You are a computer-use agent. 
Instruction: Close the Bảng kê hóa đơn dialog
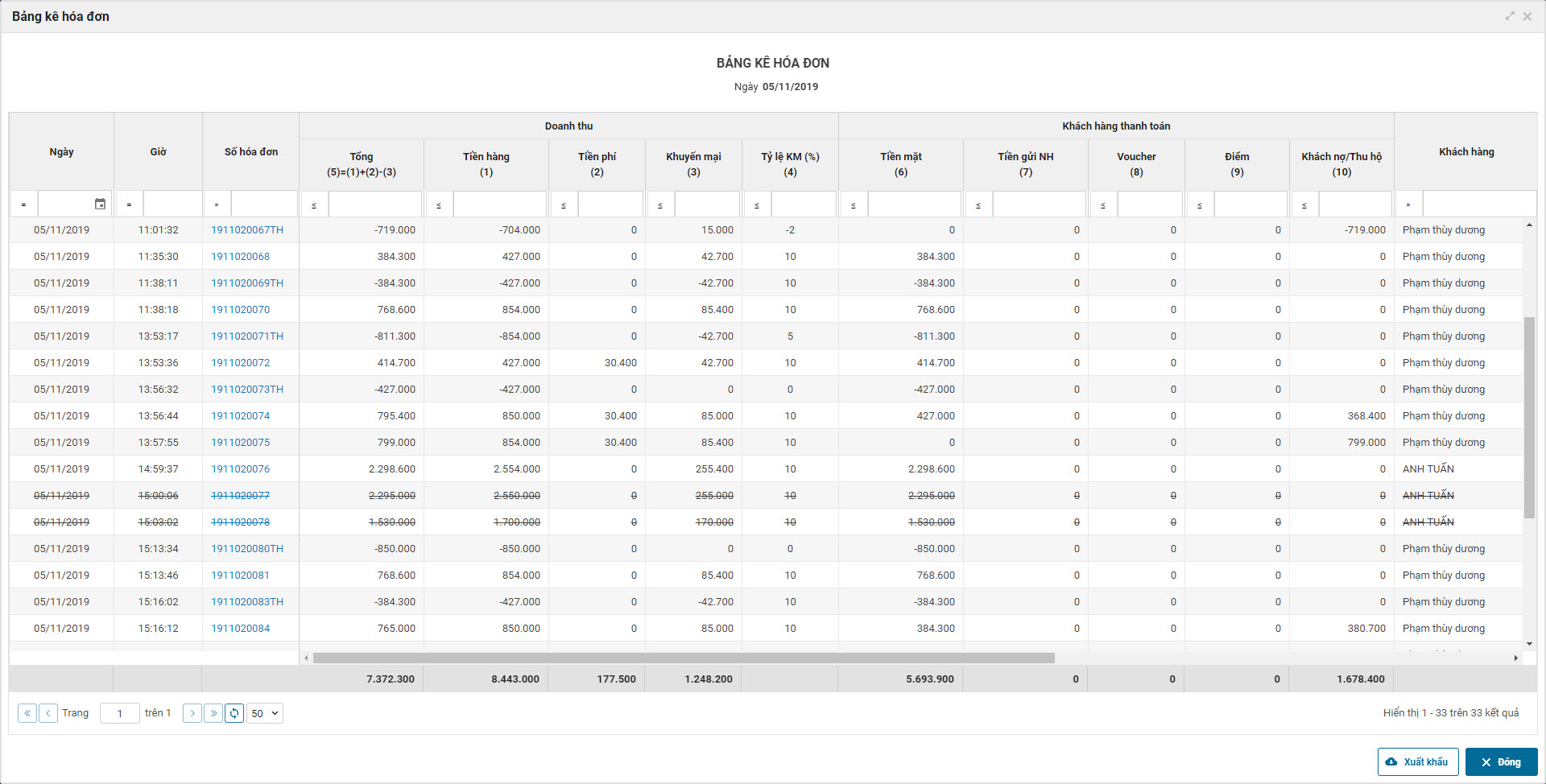1527,16
